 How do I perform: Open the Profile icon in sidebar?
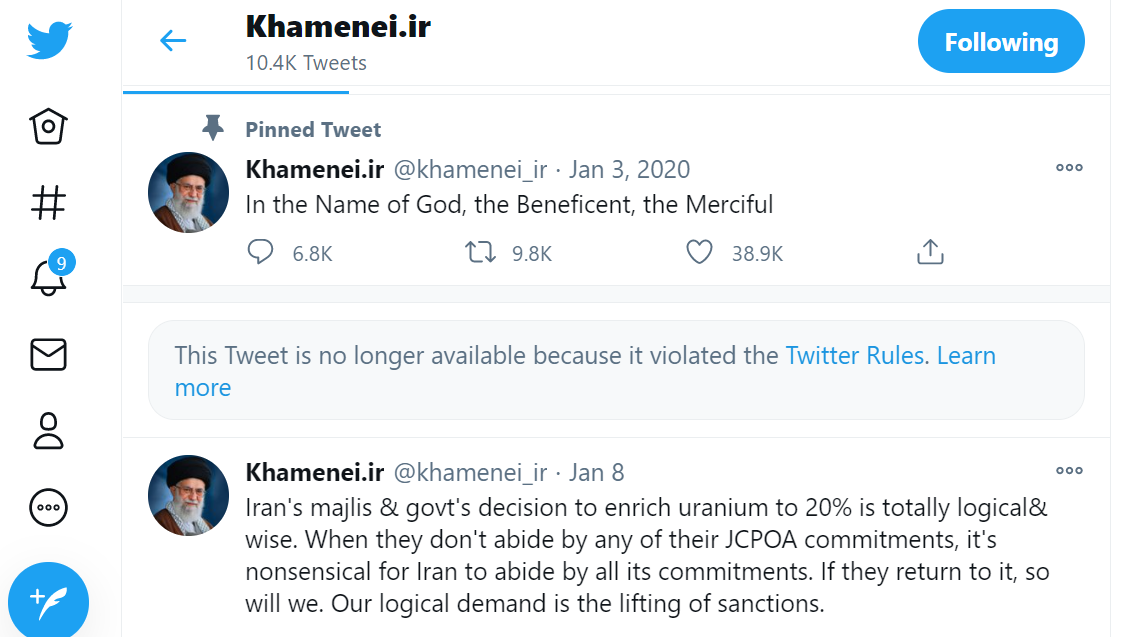click(48, 431)
